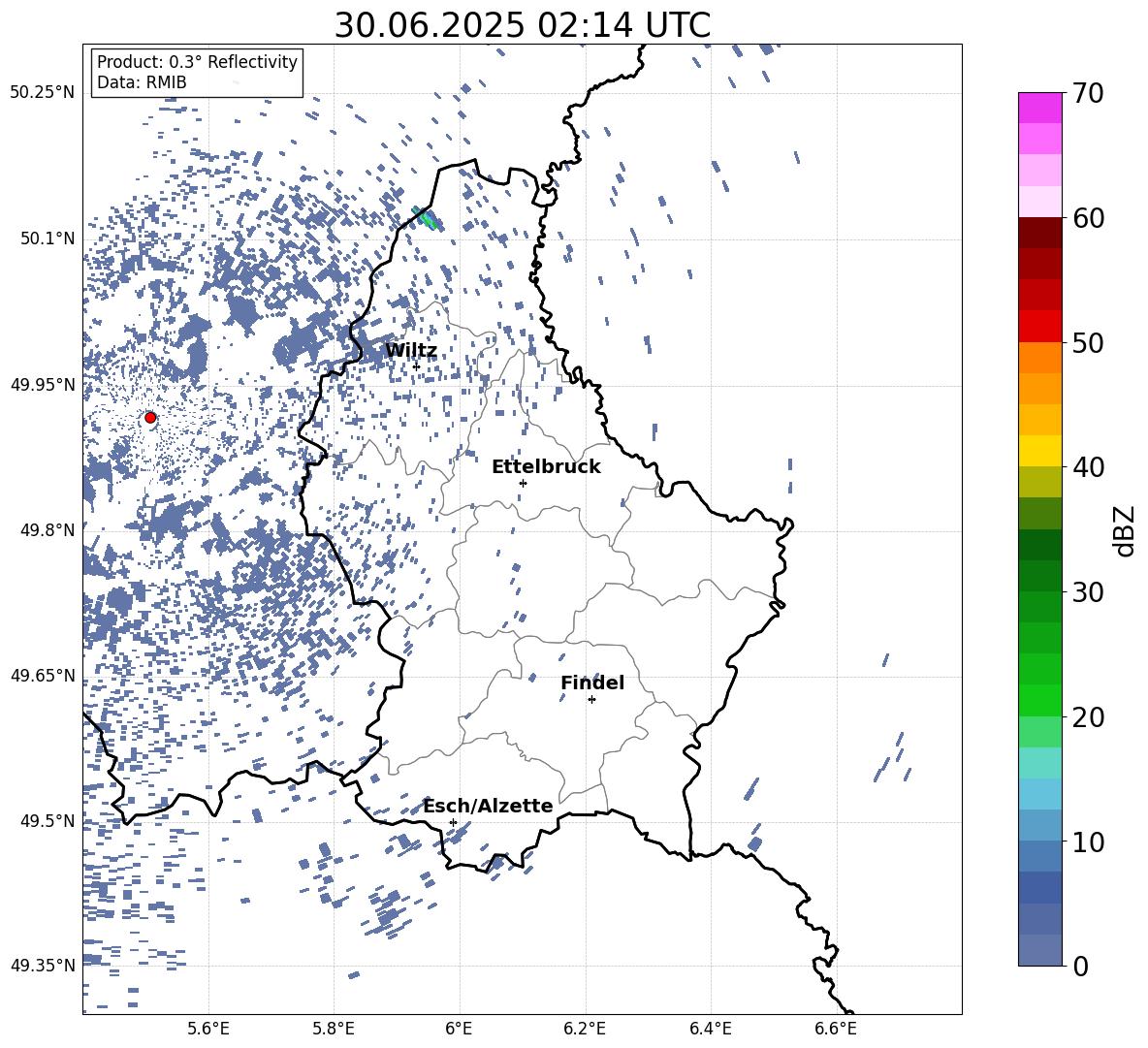The image size is (1148, 1048).
Task: Click the title 30.06.2025 02:14 UTC
Action: click(x=522, y=25)
